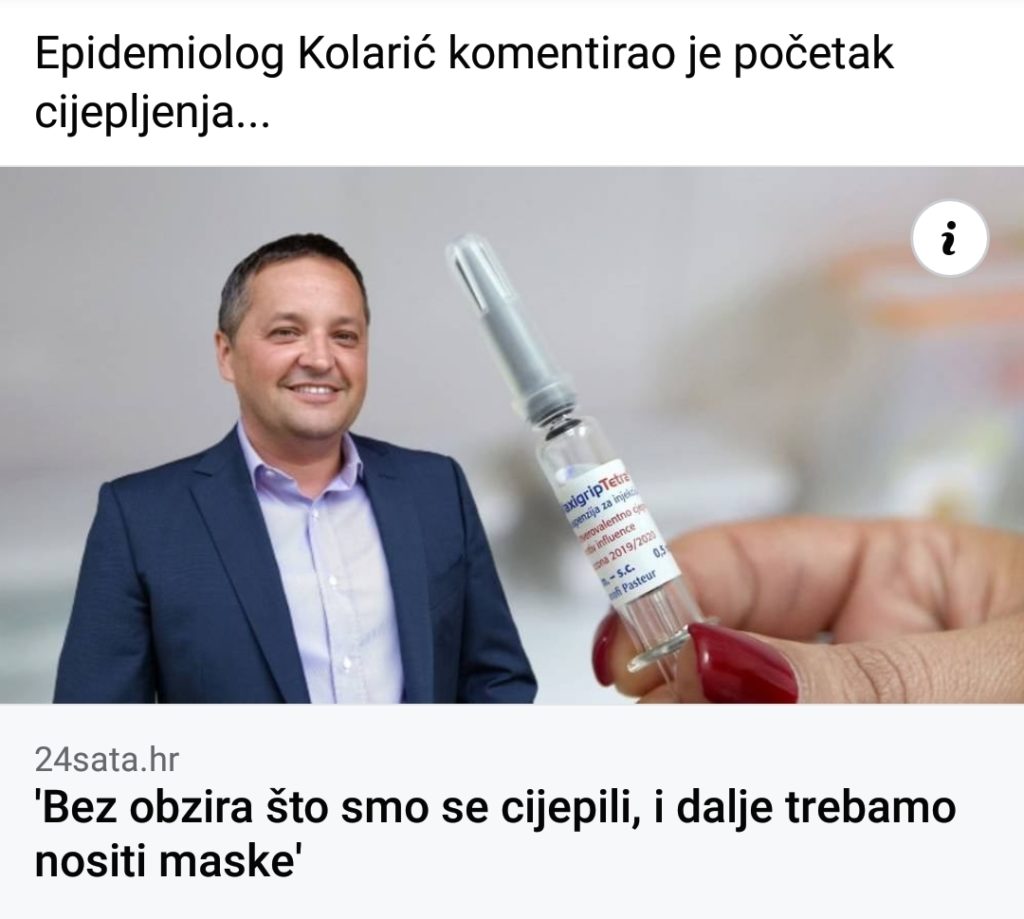The width and height of the screenshot is (1024, 919).
Task: Click grey link card footer area
Action: point(512,811)
